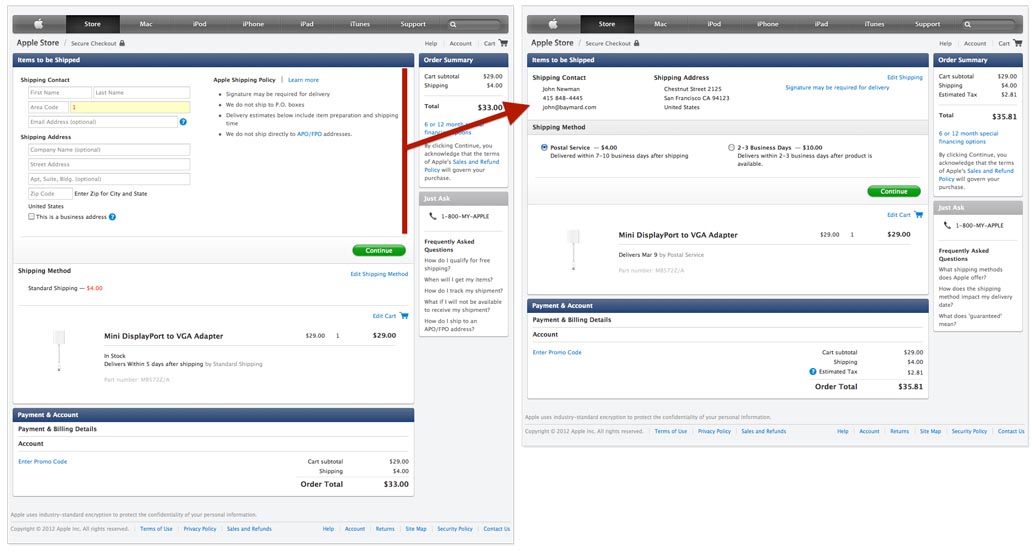The image size is (1032, 552).
Task: Click the Zip Code input field
Action: pyautogui.click(x=49, y=194)
